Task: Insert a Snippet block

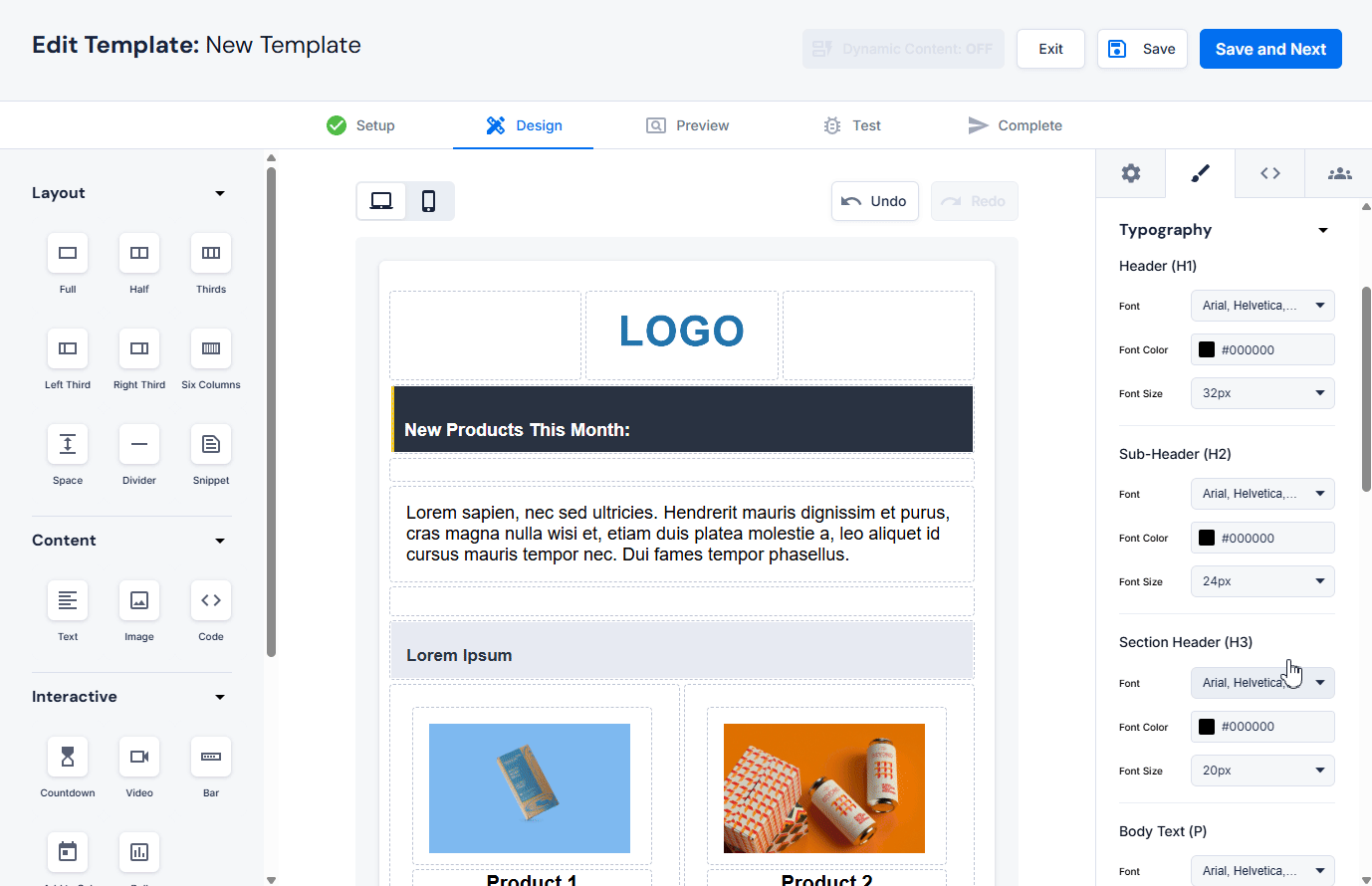Action: (x=211, y=445)
